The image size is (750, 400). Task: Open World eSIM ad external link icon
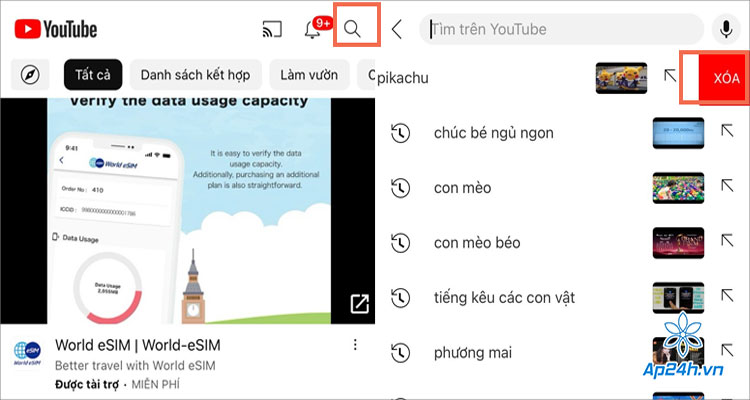coord(360,304)
